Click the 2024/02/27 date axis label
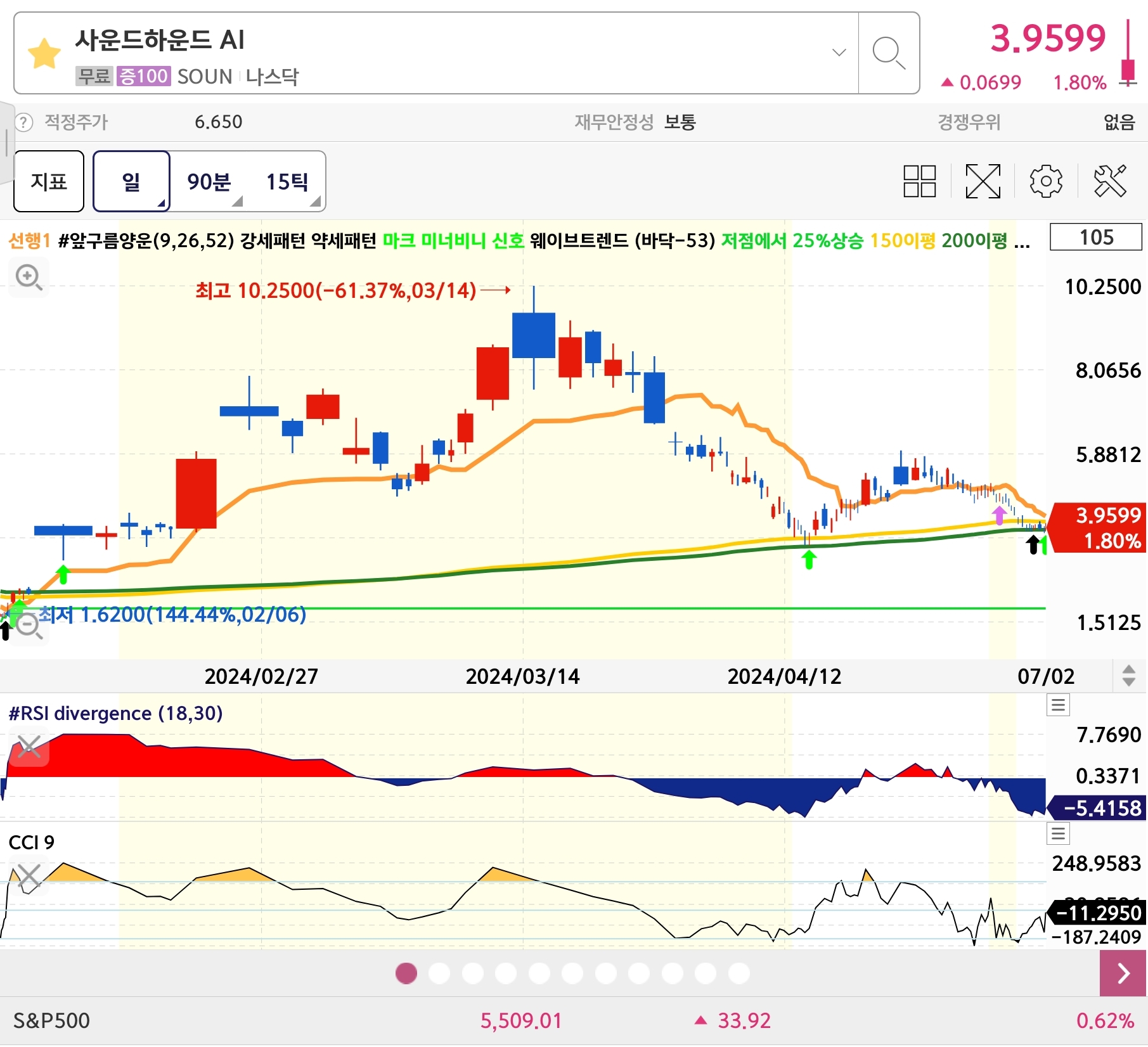The width and height of the screenshot is (1148, 1047). 261,676
